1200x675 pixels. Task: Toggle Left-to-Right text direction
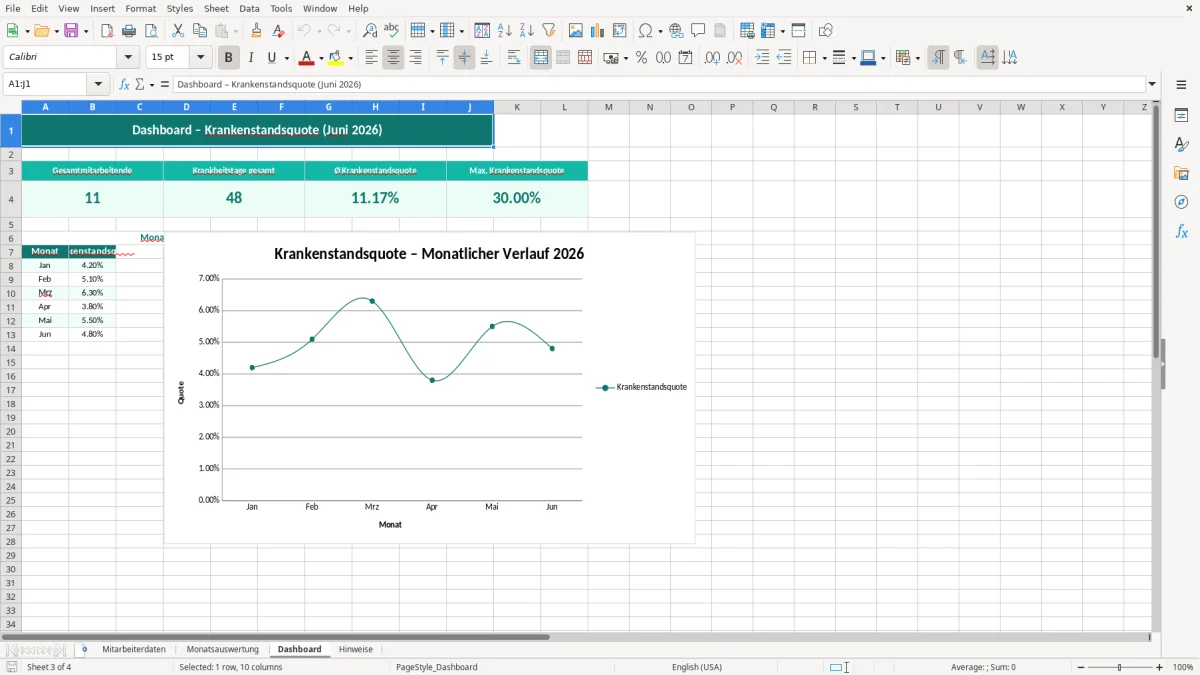[938, 58]
